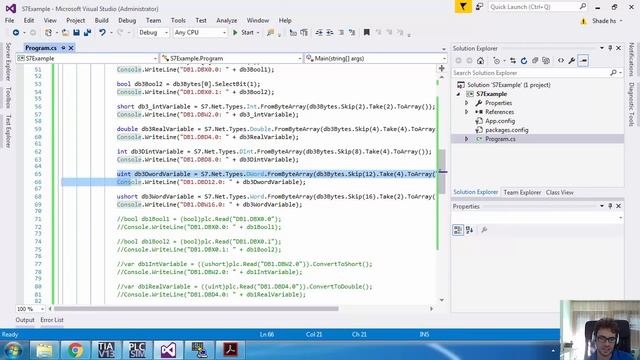This screenshot has height=360, width=640.
Task: Open PLCSIM from the taskbar
Action: pos(137,350)
